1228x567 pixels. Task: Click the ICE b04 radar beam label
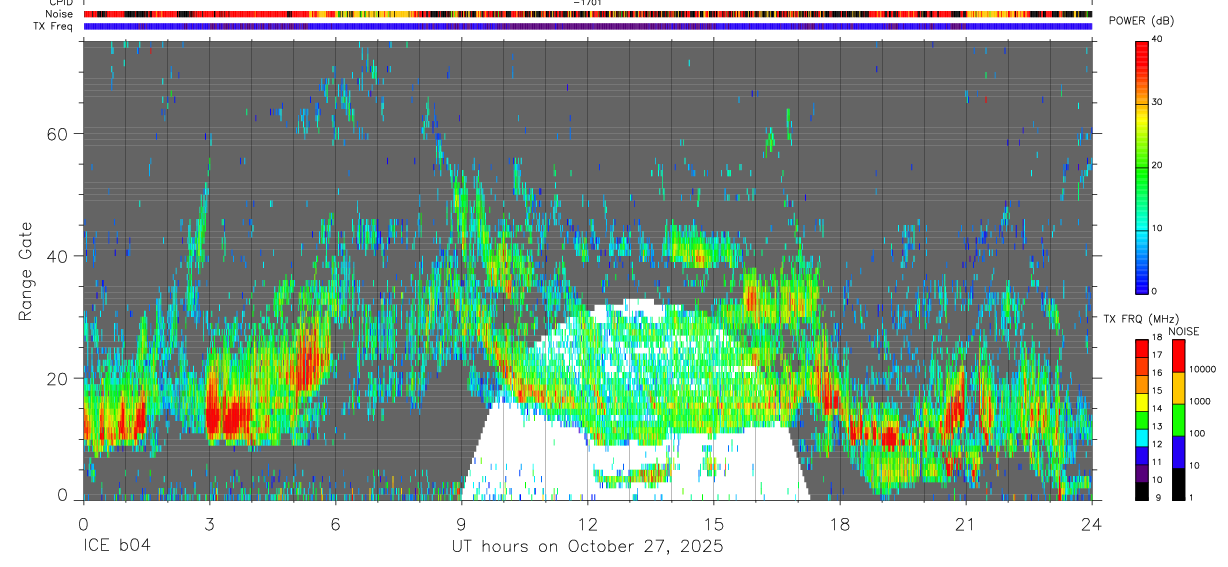click(x=117, y=547)
